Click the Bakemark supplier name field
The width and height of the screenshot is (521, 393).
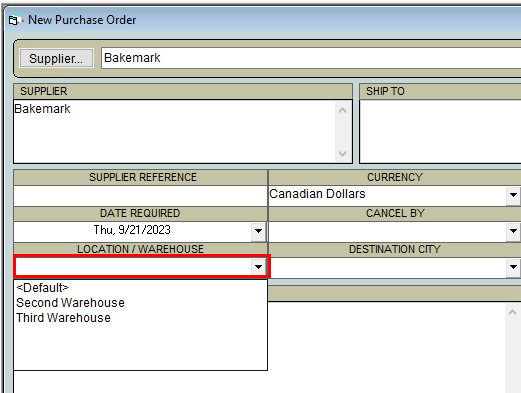coord(311,58)
